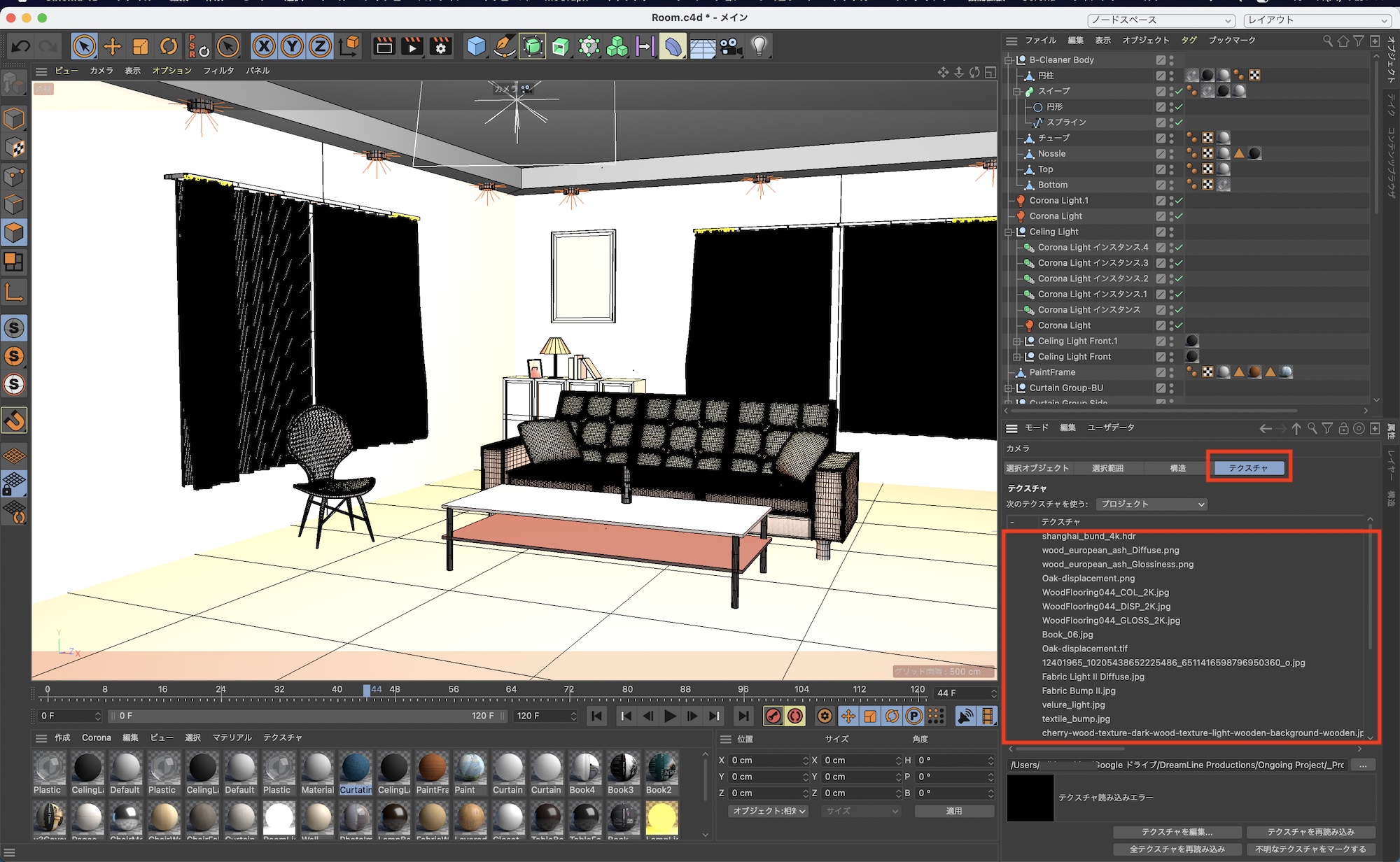
Task: Select the blue Curtain material swatch
Action: coord(356,768)
